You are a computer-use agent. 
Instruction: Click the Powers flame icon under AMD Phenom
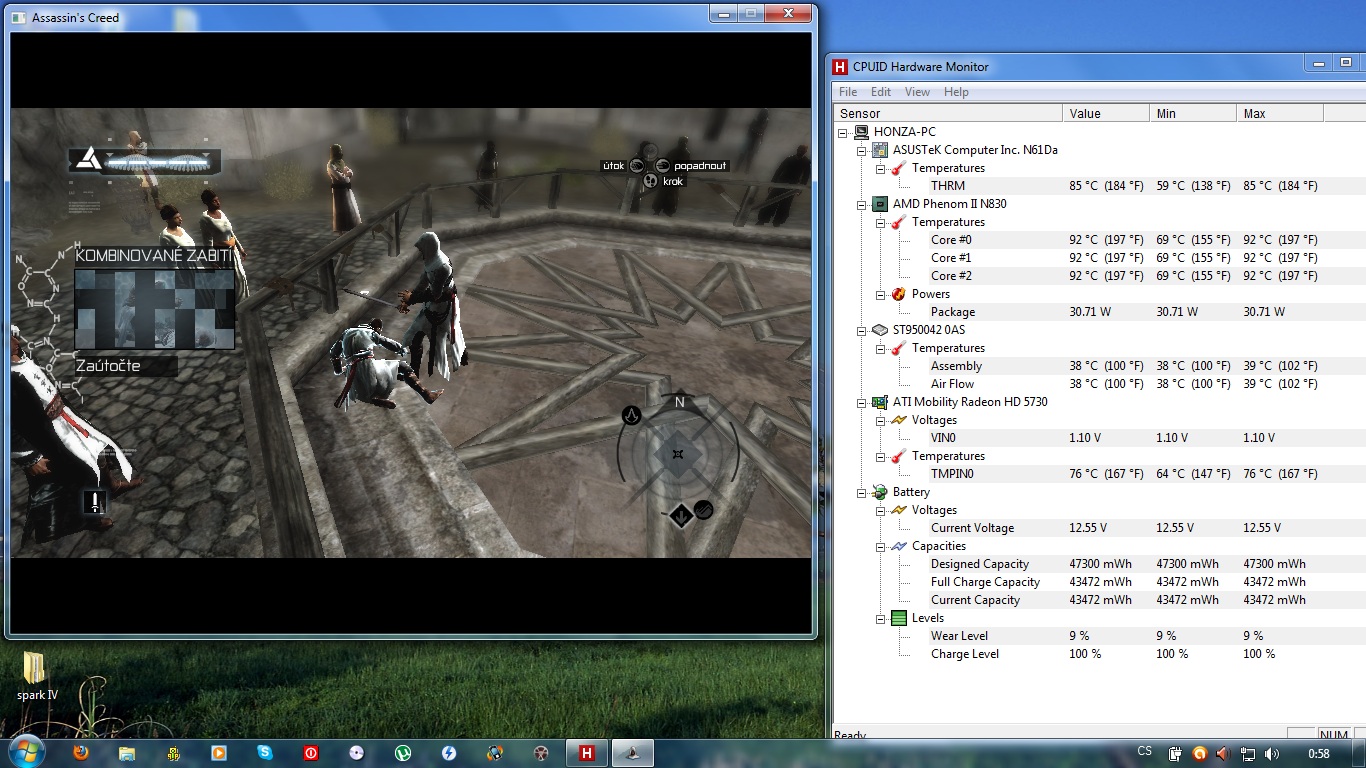coord(899,294)
